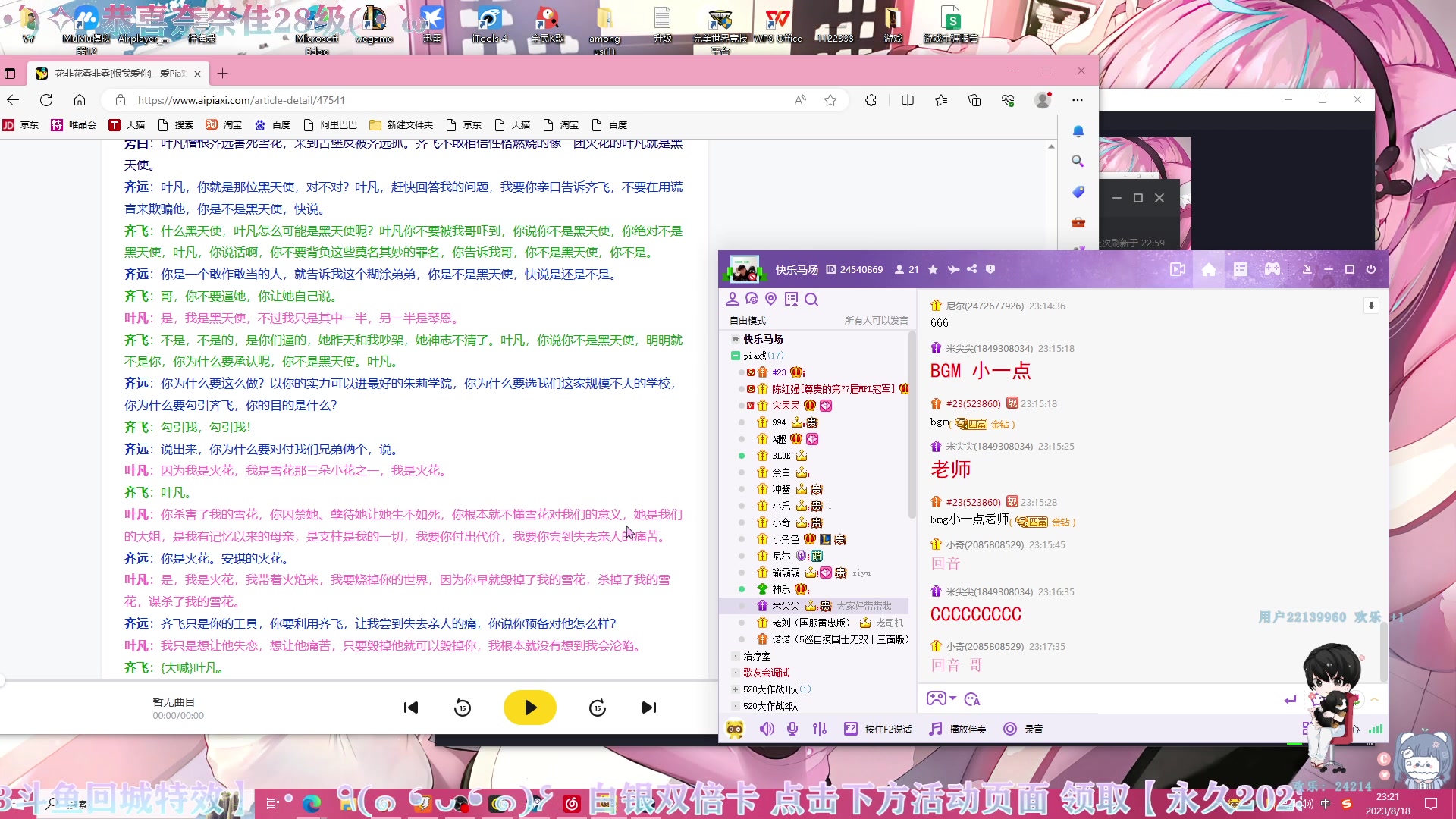This screenshot has width=1456, height=819.
Task: Click the 按住F2说话 push-to-talk option
Action: tap(878, 730)
